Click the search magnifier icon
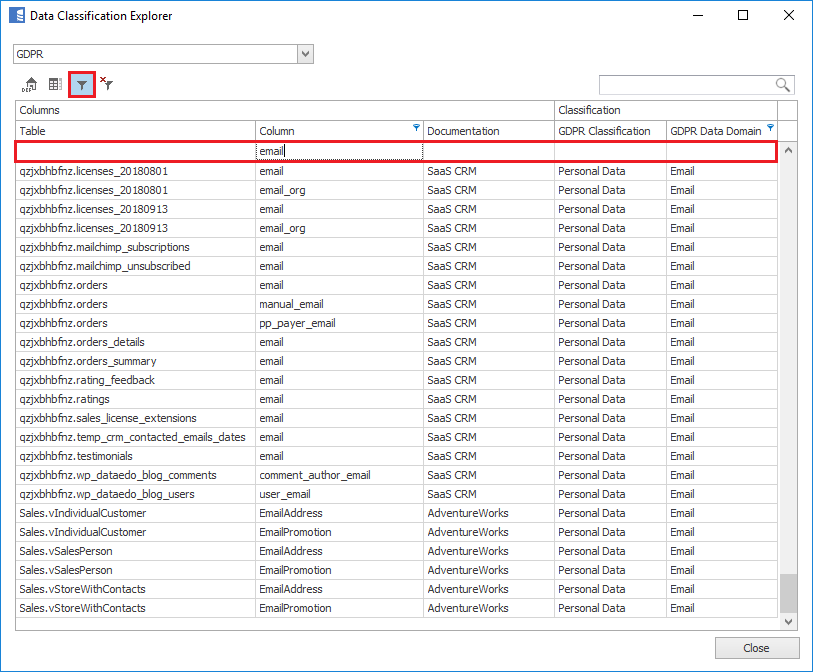Image resolution: width=813 pixels, height=672 pixels. coord(782,85)
